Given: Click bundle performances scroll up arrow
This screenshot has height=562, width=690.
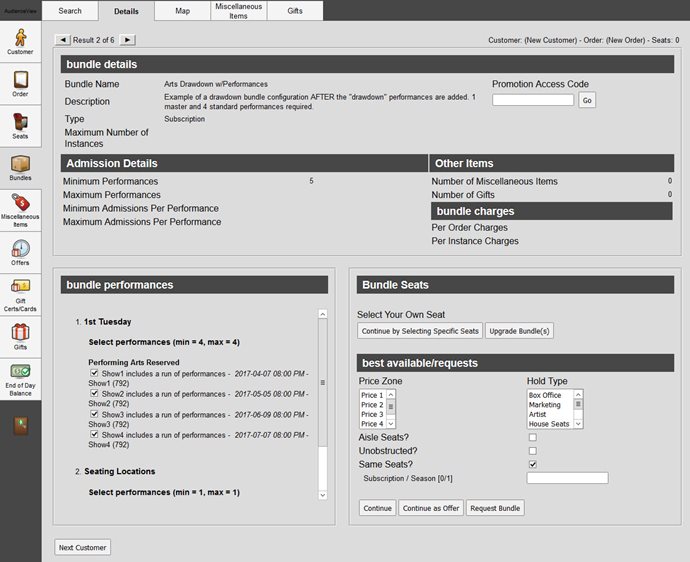Looking at the screenshot, I should point(323,314).
